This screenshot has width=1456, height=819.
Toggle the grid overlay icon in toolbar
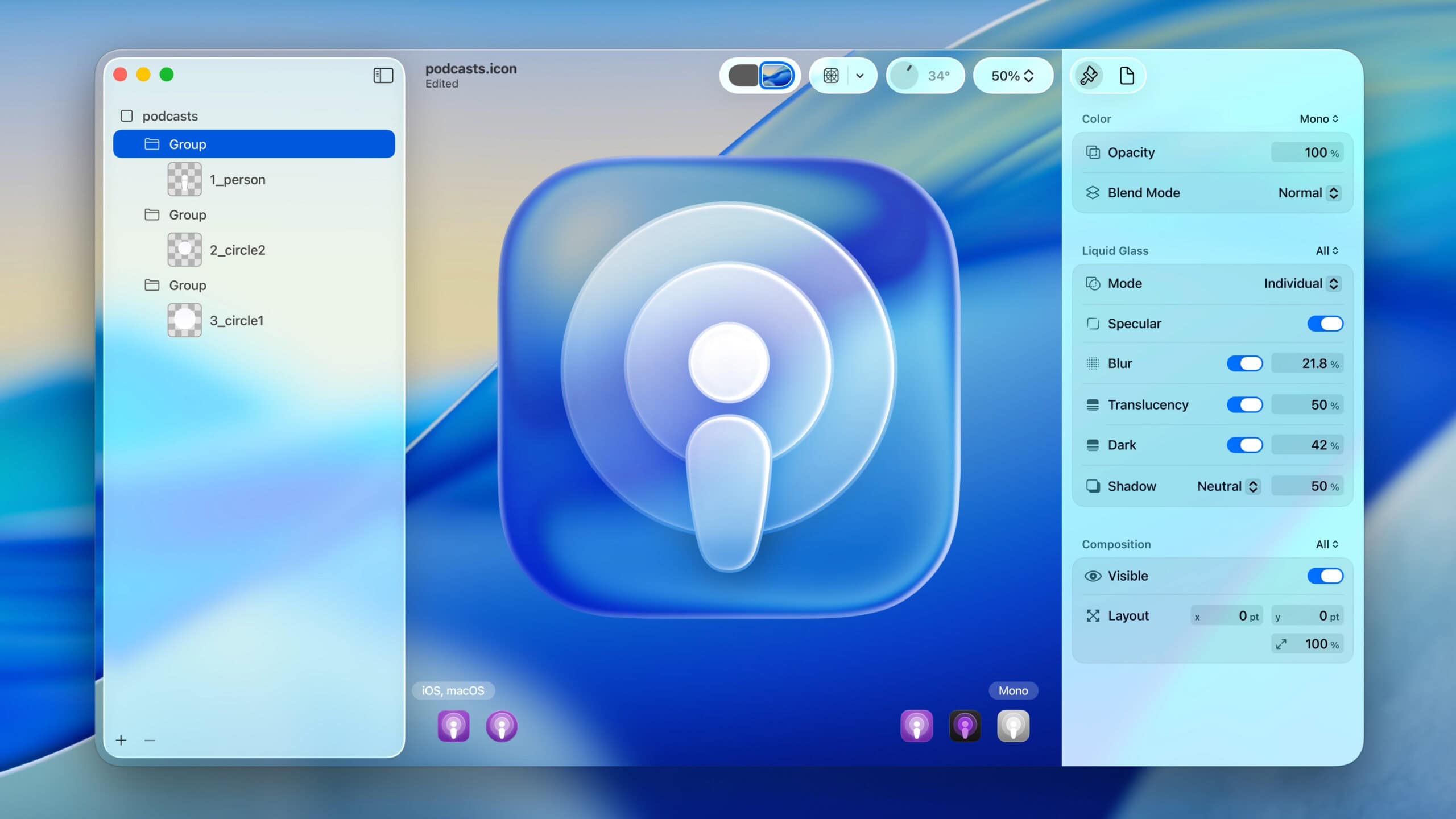(831, 75)
